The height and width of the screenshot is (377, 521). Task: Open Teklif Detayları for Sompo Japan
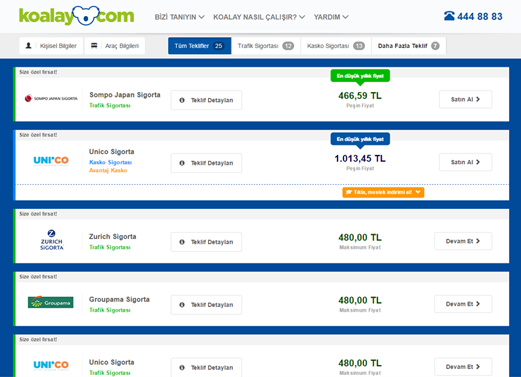click(206, 100)
